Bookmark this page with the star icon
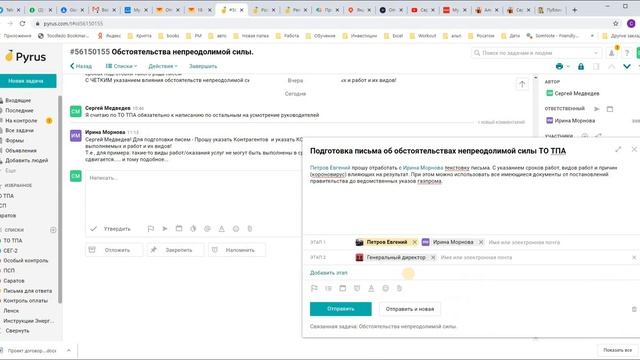Viewport: 640px width, 360px height. point(616,24)
